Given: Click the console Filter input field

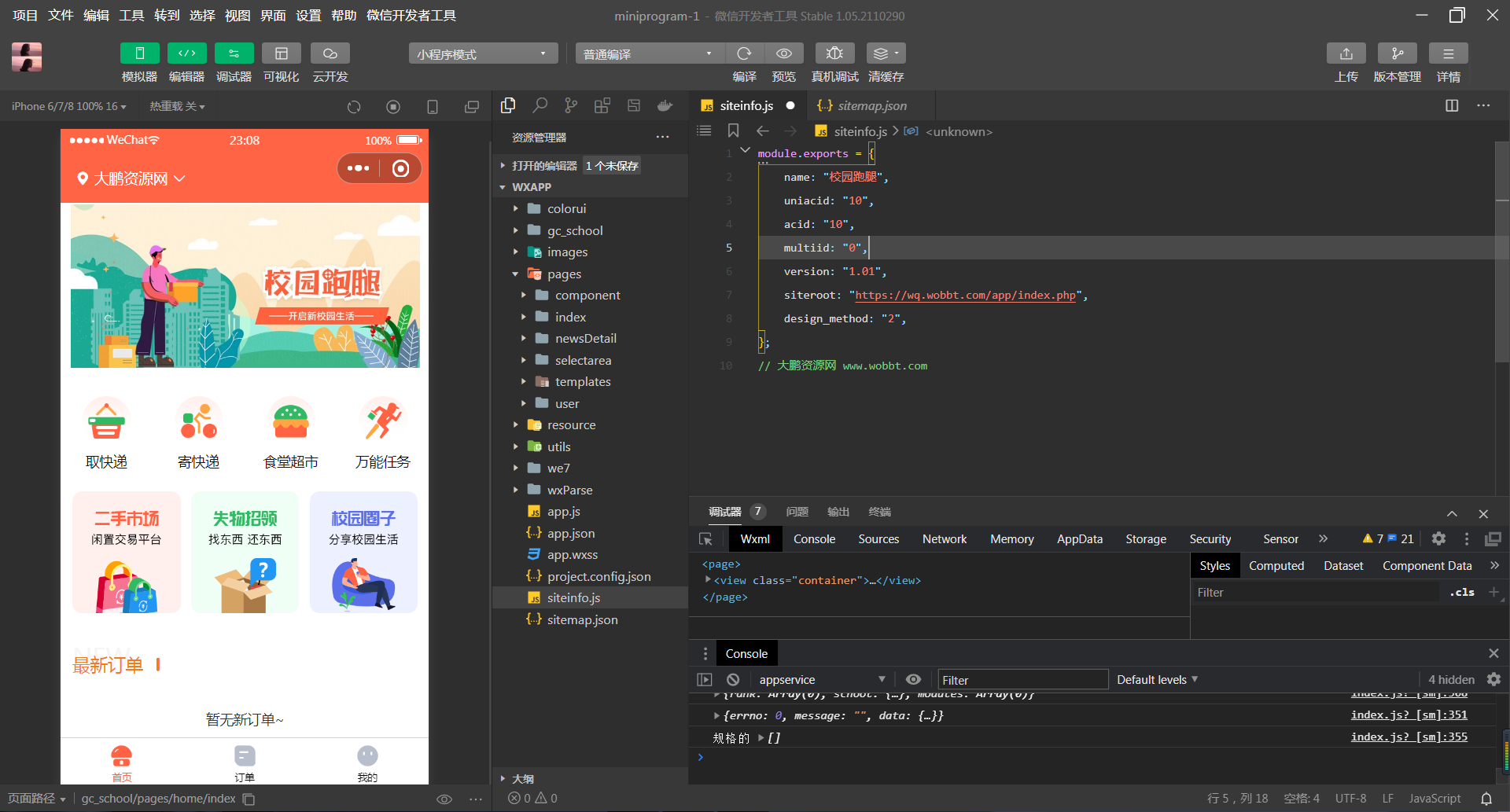Looking at the screenshot, I should click(1022, 680).
